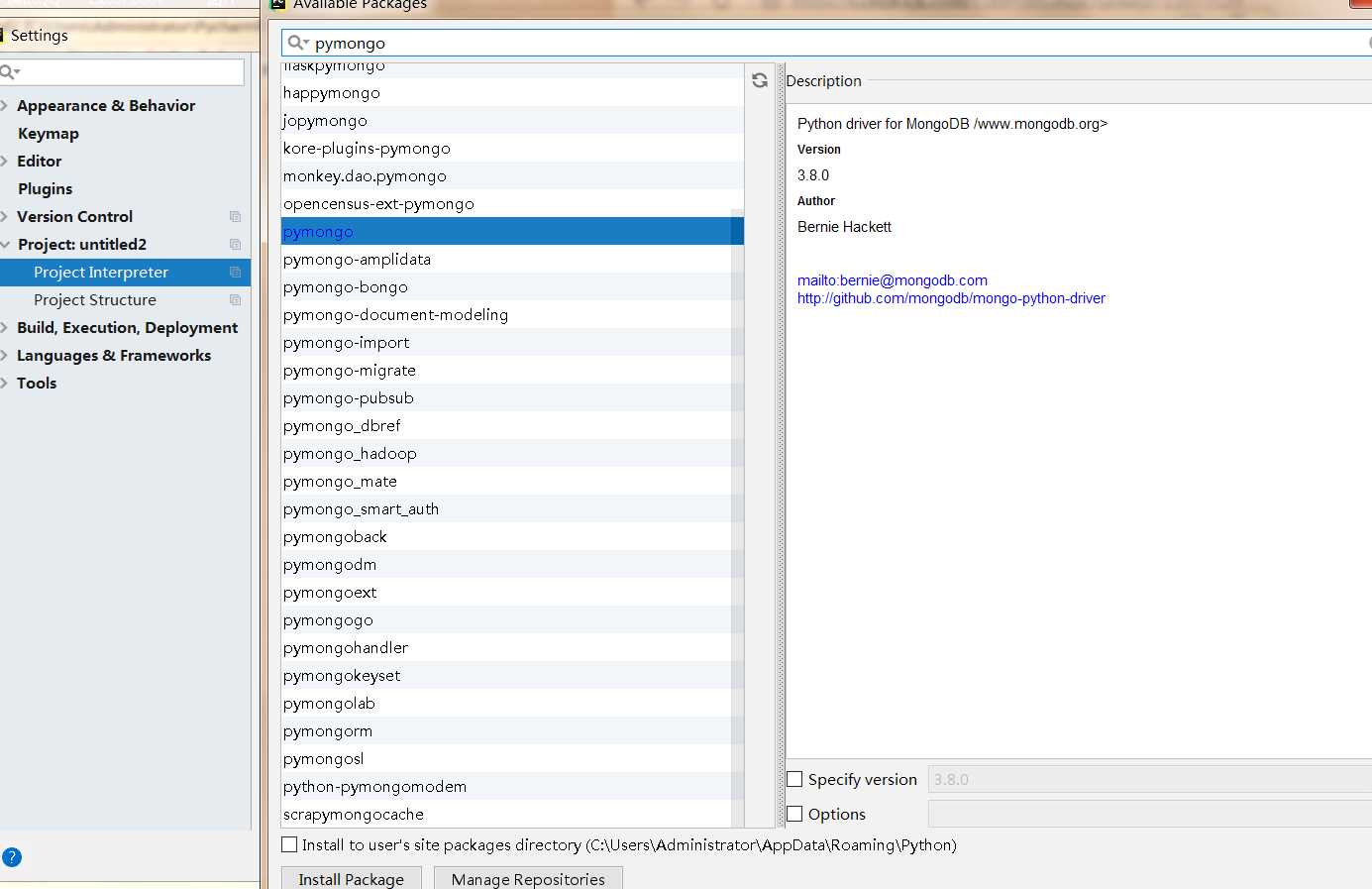Select the kore-plugins-pymongo package
Screen dimensions: 1372x889
tap(512, 148)
